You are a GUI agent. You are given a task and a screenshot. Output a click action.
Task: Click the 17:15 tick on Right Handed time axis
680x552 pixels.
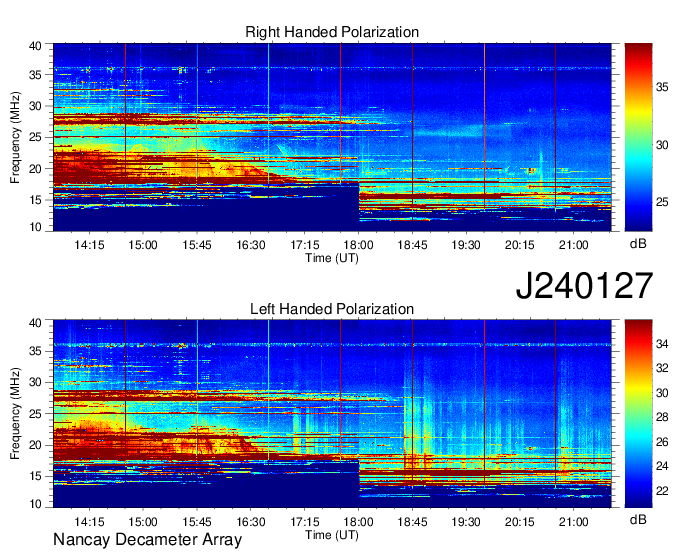305,245
